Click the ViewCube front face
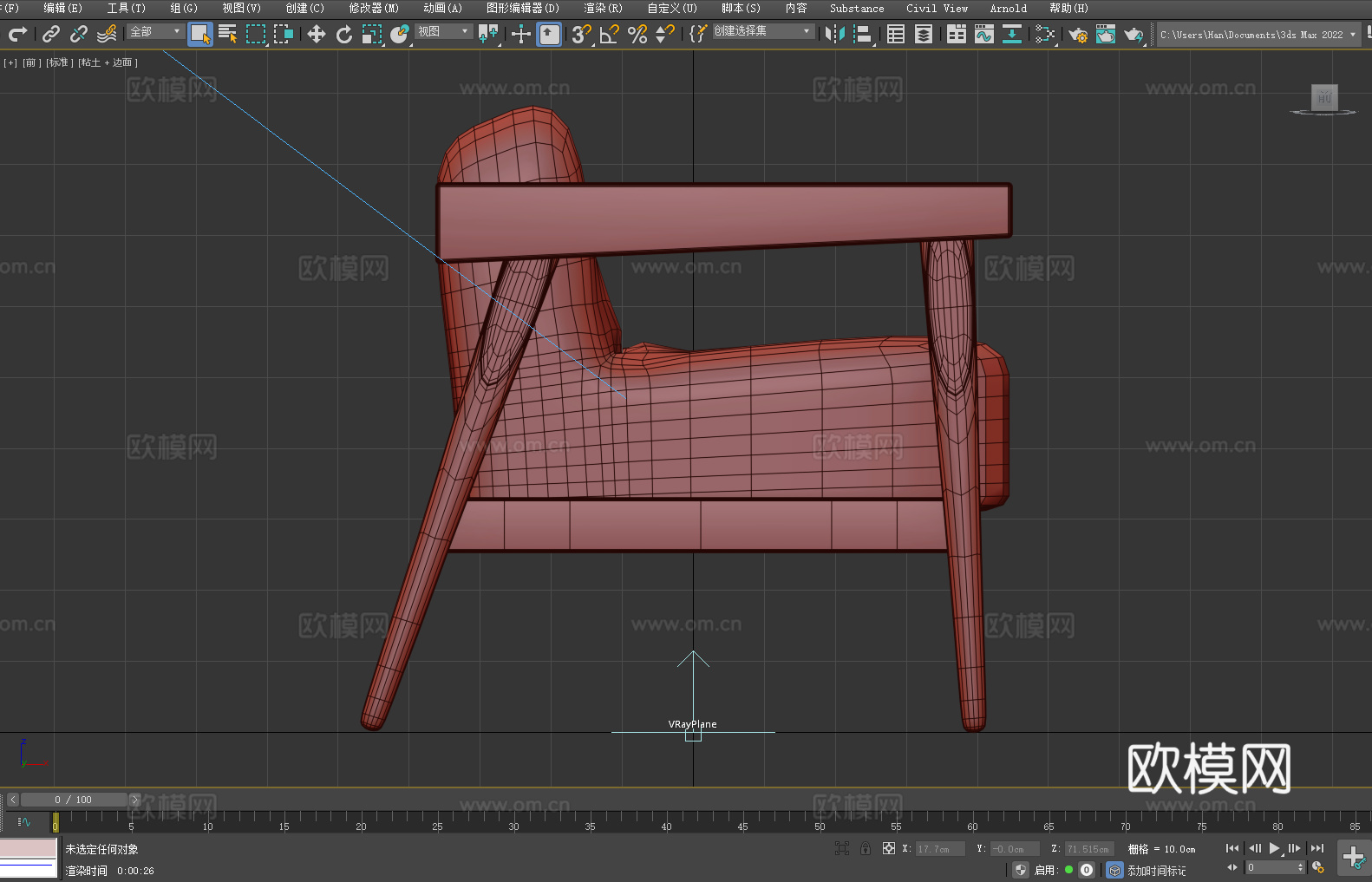The height and width of the screenshot is (882, 1372). (1323, 97)
